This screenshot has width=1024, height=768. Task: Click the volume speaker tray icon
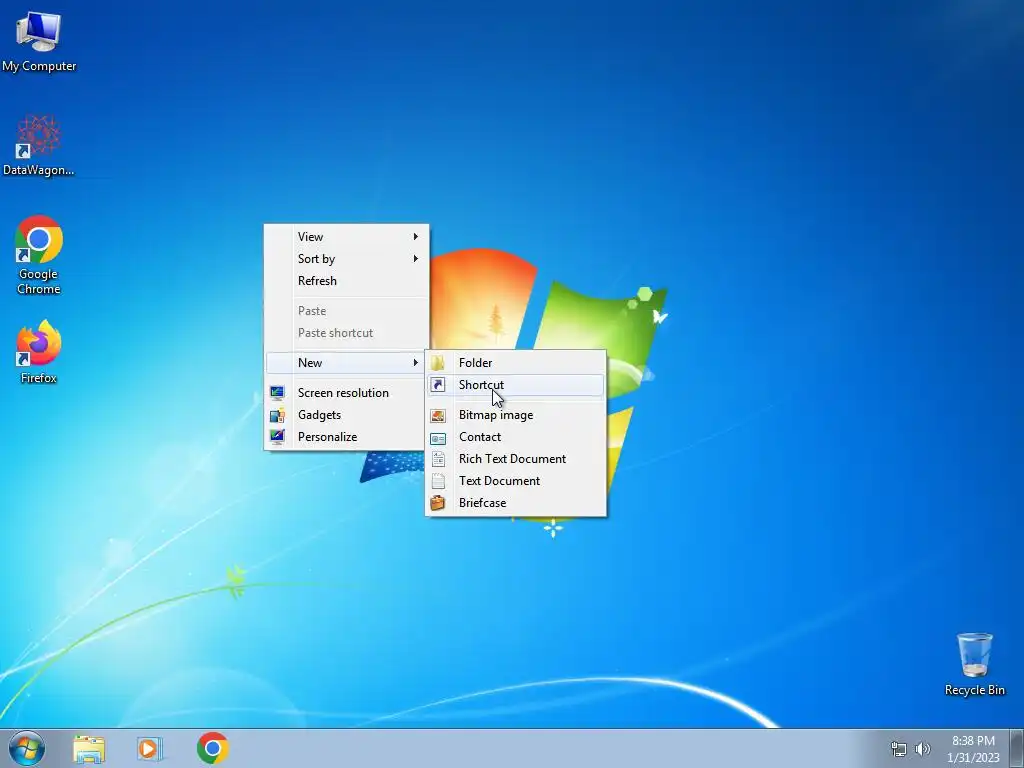(x=923, y=749)
